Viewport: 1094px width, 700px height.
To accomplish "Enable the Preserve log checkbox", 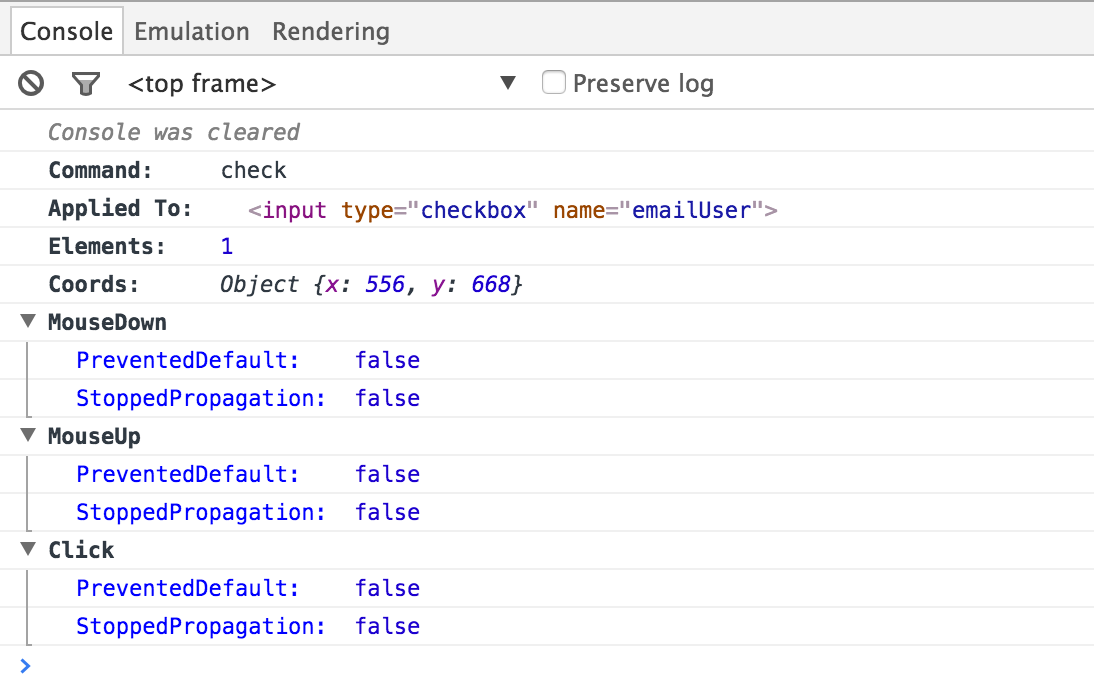I will pos(554,83).
